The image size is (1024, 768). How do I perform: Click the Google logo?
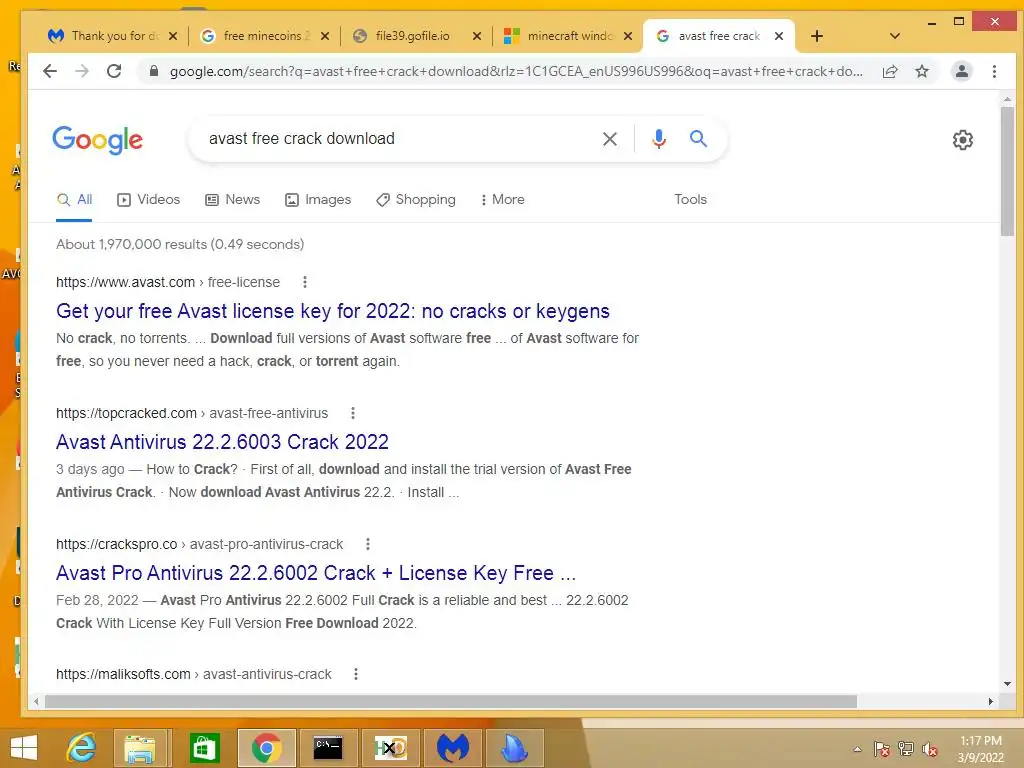[x=97, y=140]
